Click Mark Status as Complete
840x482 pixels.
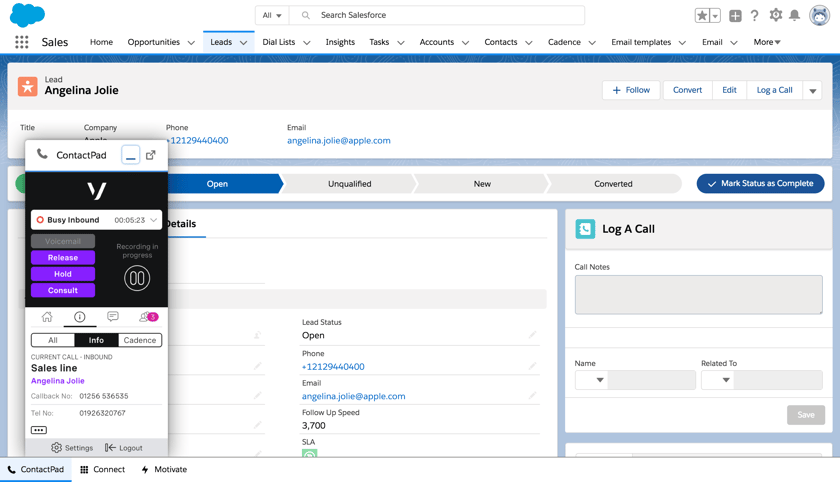click(x=760, y=183)
